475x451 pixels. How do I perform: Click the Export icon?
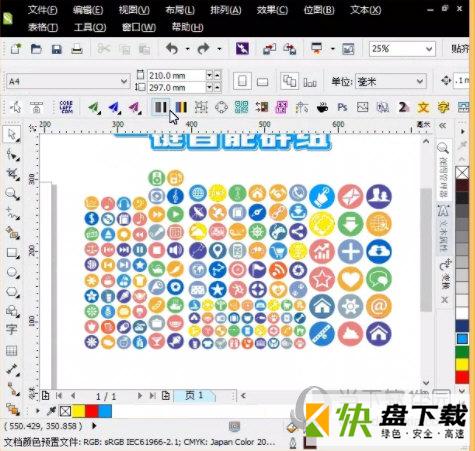(x=289, y=49)
